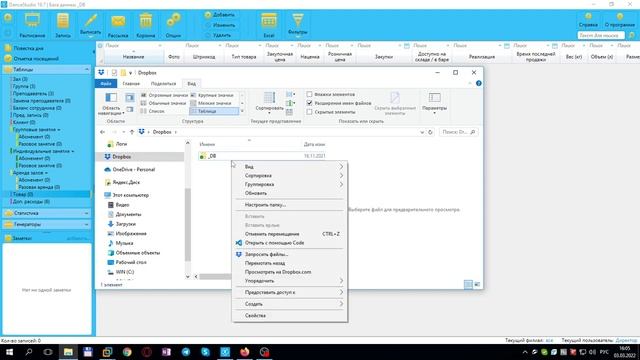Toggle Расширения имен файлов checkbox

(309, 103)
